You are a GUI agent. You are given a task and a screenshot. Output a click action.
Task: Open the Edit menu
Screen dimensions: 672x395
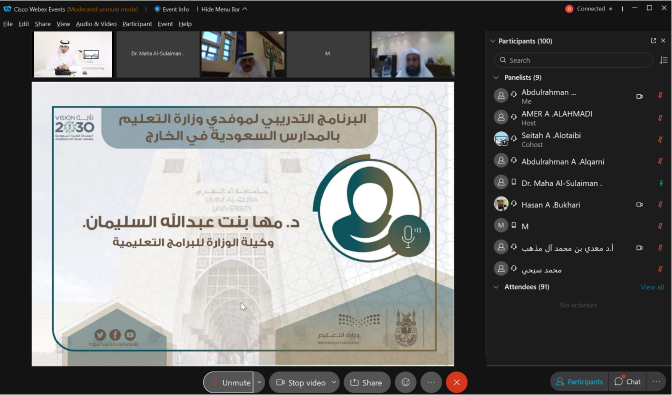24,24
